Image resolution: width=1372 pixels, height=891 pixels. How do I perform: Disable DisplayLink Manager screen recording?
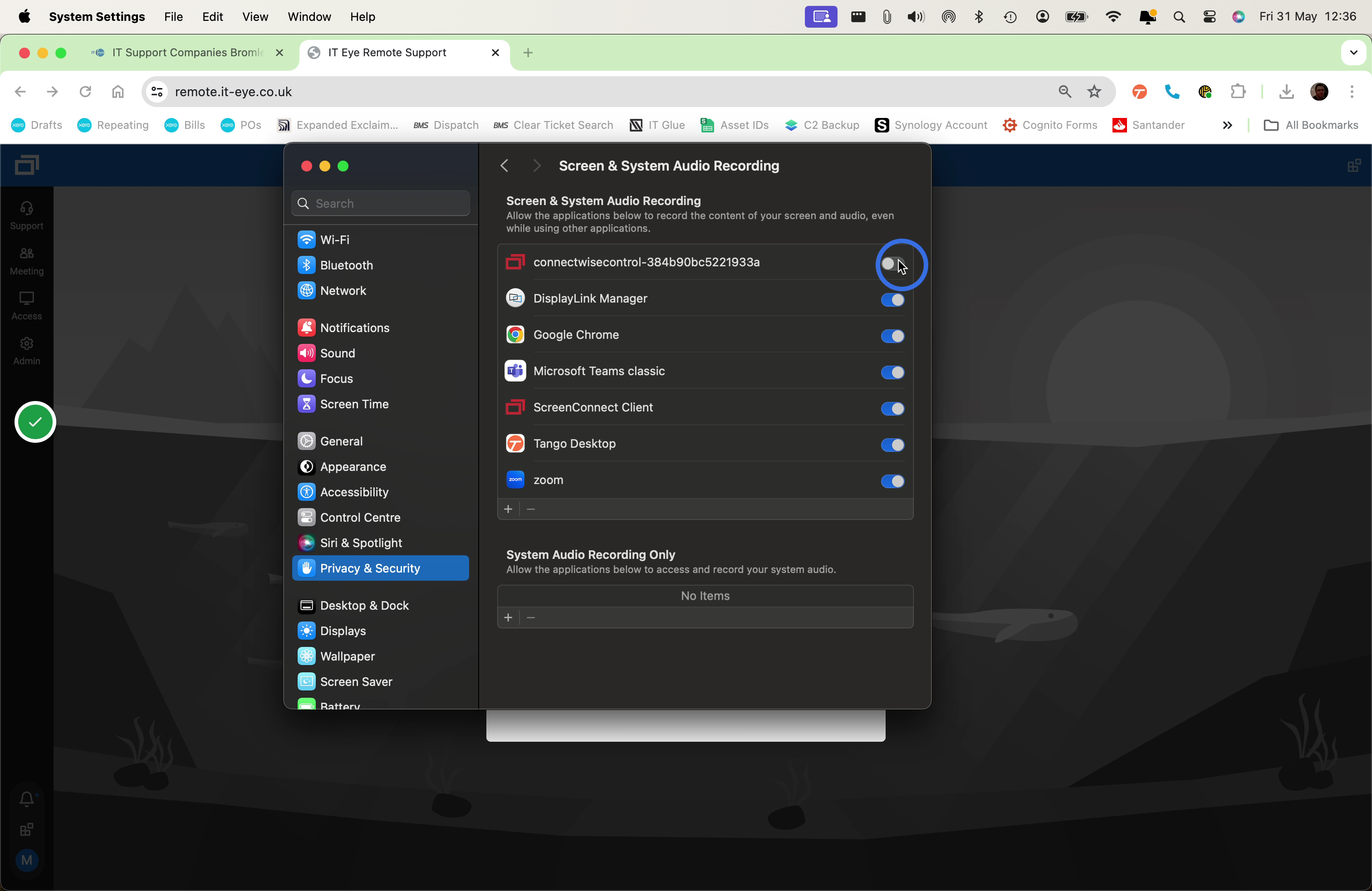point(892,300)
